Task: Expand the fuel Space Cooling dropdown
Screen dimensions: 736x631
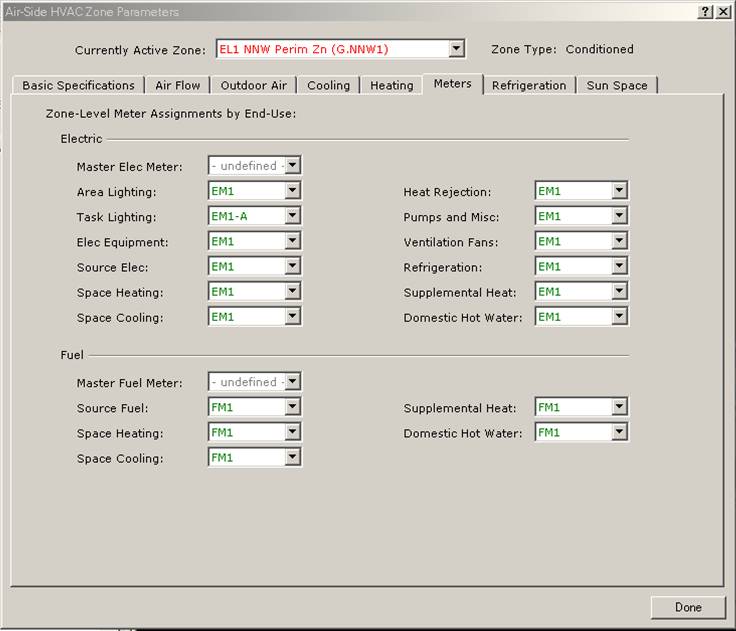Action: pyautogui.click(x=292, y=458)
